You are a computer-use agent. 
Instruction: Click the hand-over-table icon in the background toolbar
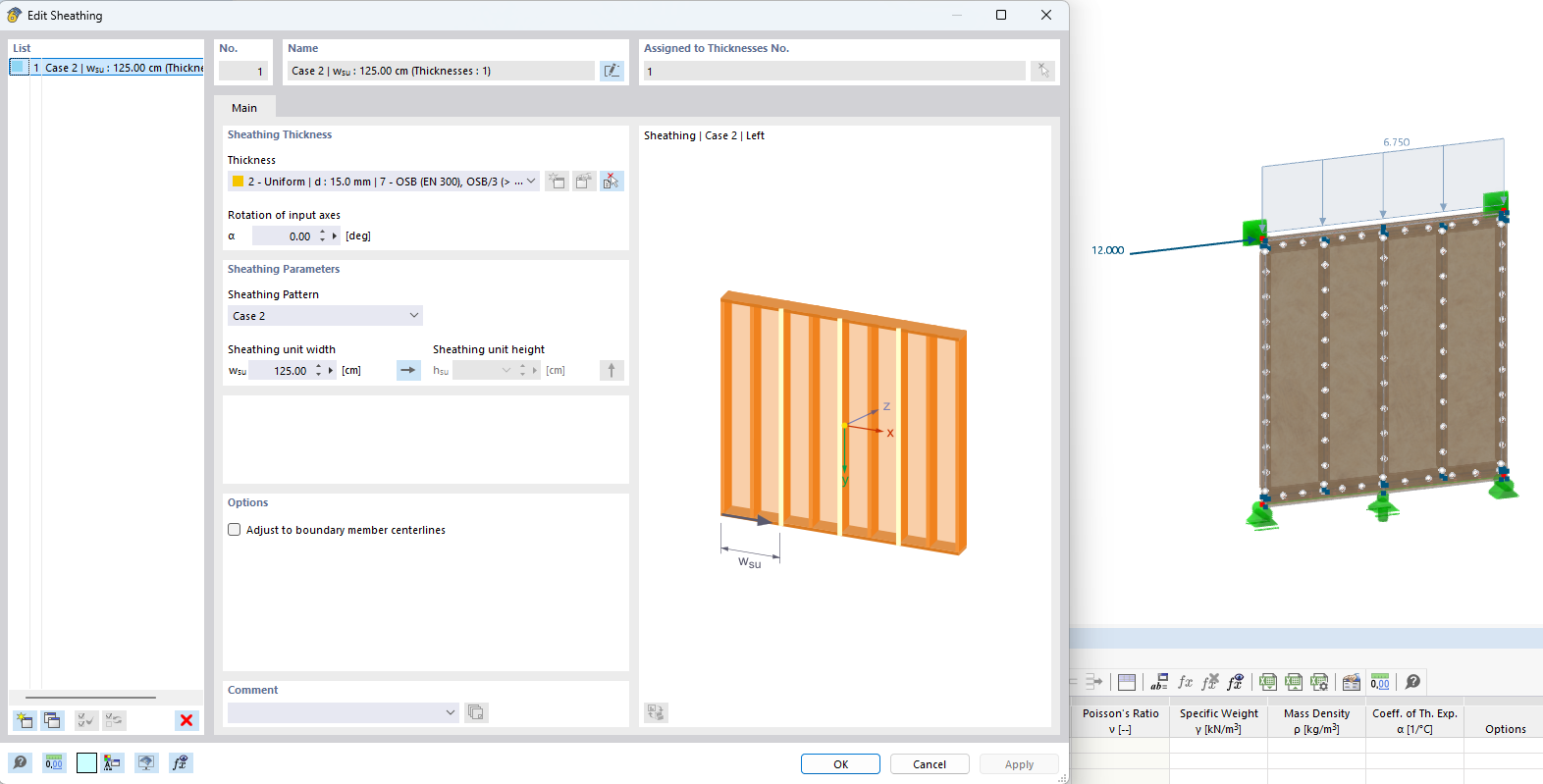(x=1352, y=682)
